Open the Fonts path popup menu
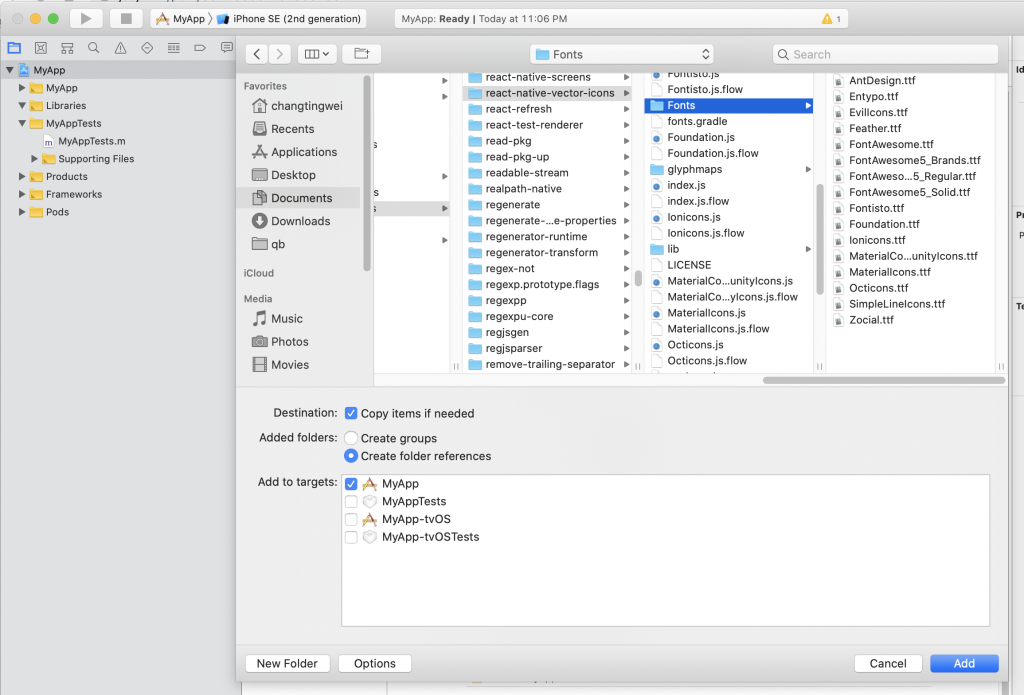Viewport: 1024px width, 695px height. click(622, 54)
